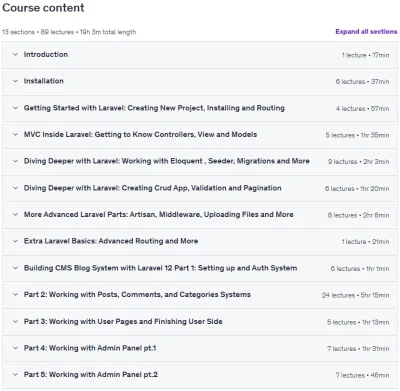Open Part 3 User Pages section
The height and width of the screenshot is (391, 400).
pyautogui.click(x=200, y=322)
